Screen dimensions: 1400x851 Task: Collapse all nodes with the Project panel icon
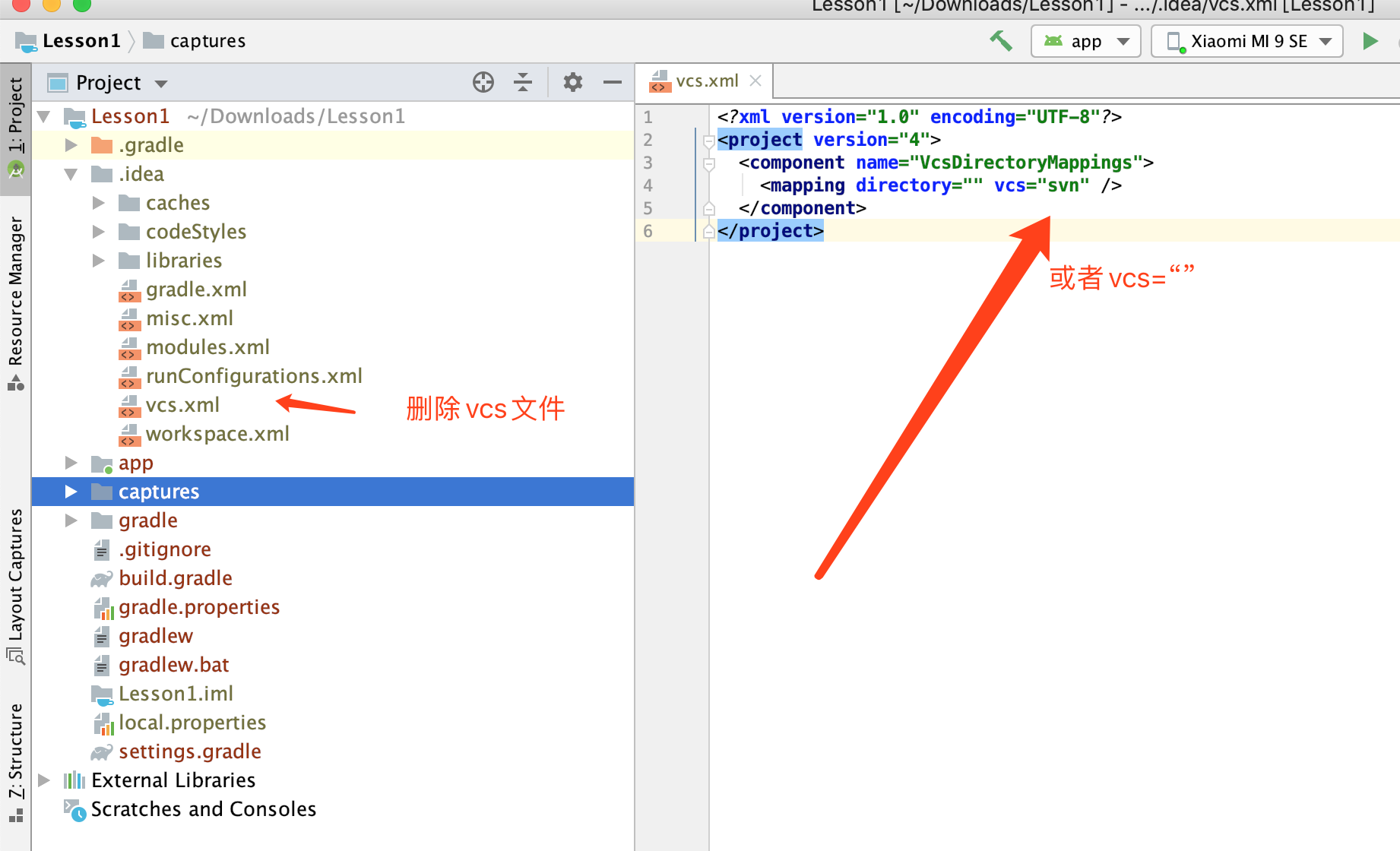pyautogui.click(x=523, y=82)
